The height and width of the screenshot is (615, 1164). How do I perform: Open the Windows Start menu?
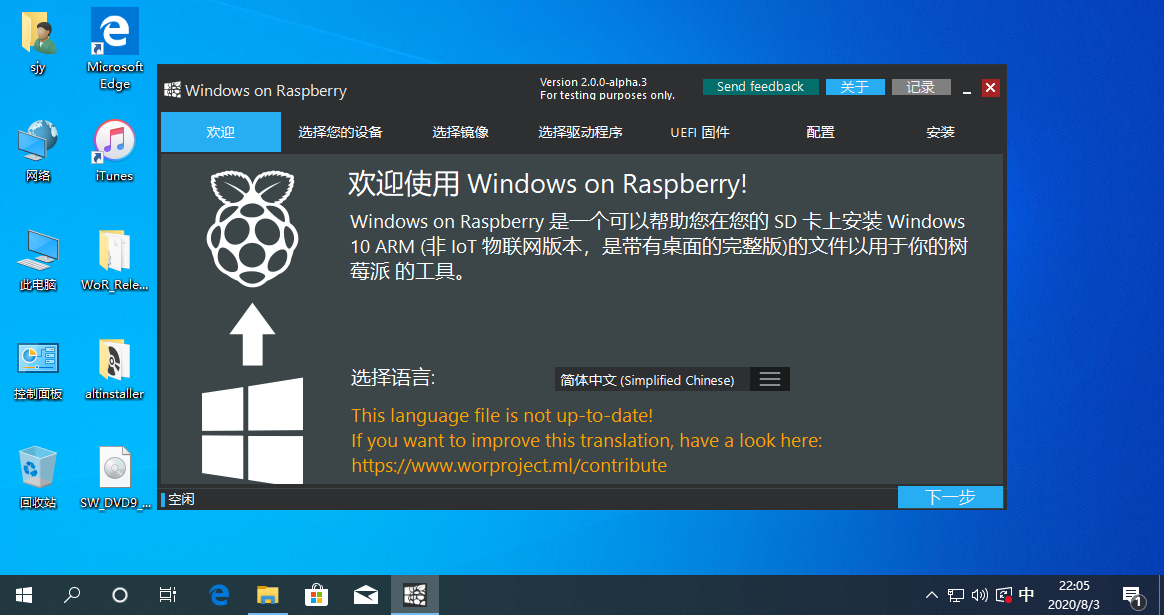point(24,595)
